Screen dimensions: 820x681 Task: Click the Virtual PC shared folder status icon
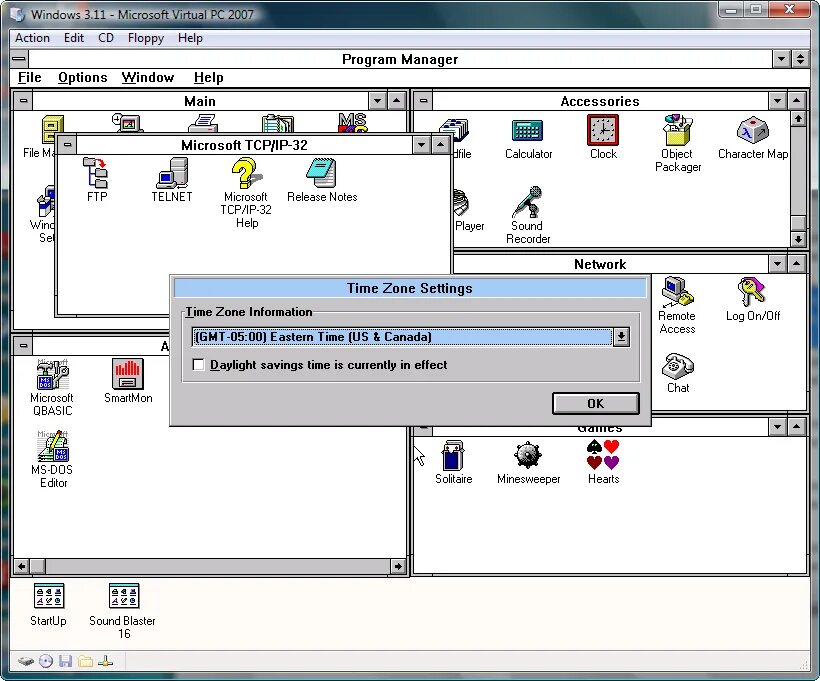(x=85, y=662)
